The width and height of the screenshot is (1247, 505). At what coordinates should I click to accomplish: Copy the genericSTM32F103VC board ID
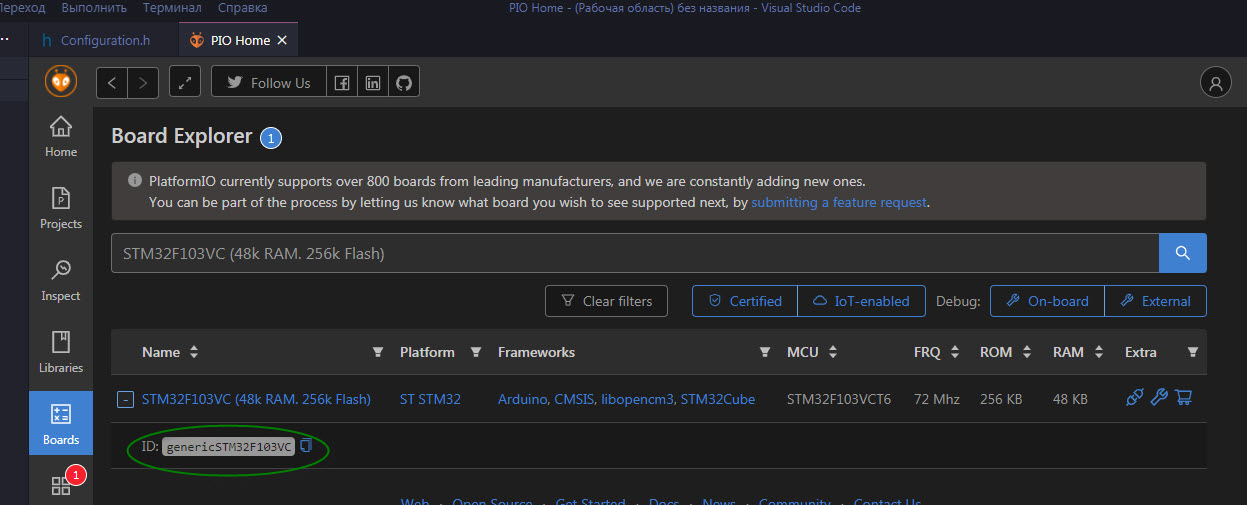[x=306, y=446]
